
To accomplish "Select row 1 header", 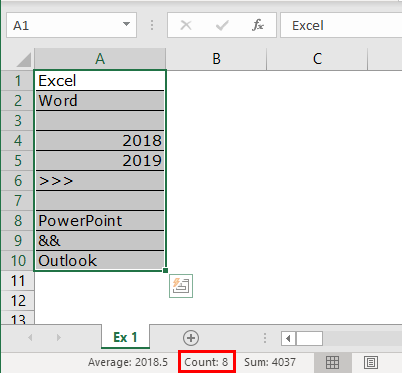I will 18,81.
